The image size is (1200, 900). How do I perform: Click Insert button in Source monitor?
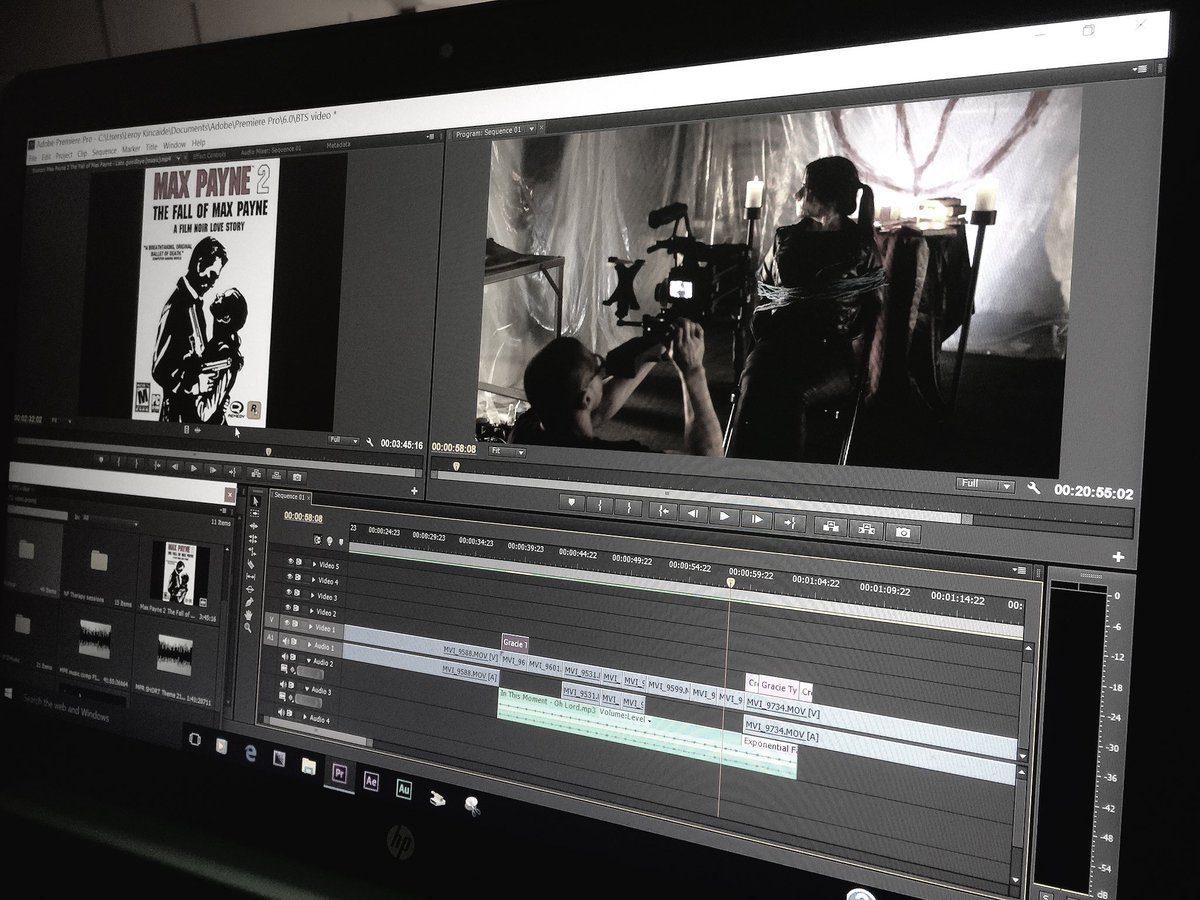pyautogui.click(x=256, y=474)
